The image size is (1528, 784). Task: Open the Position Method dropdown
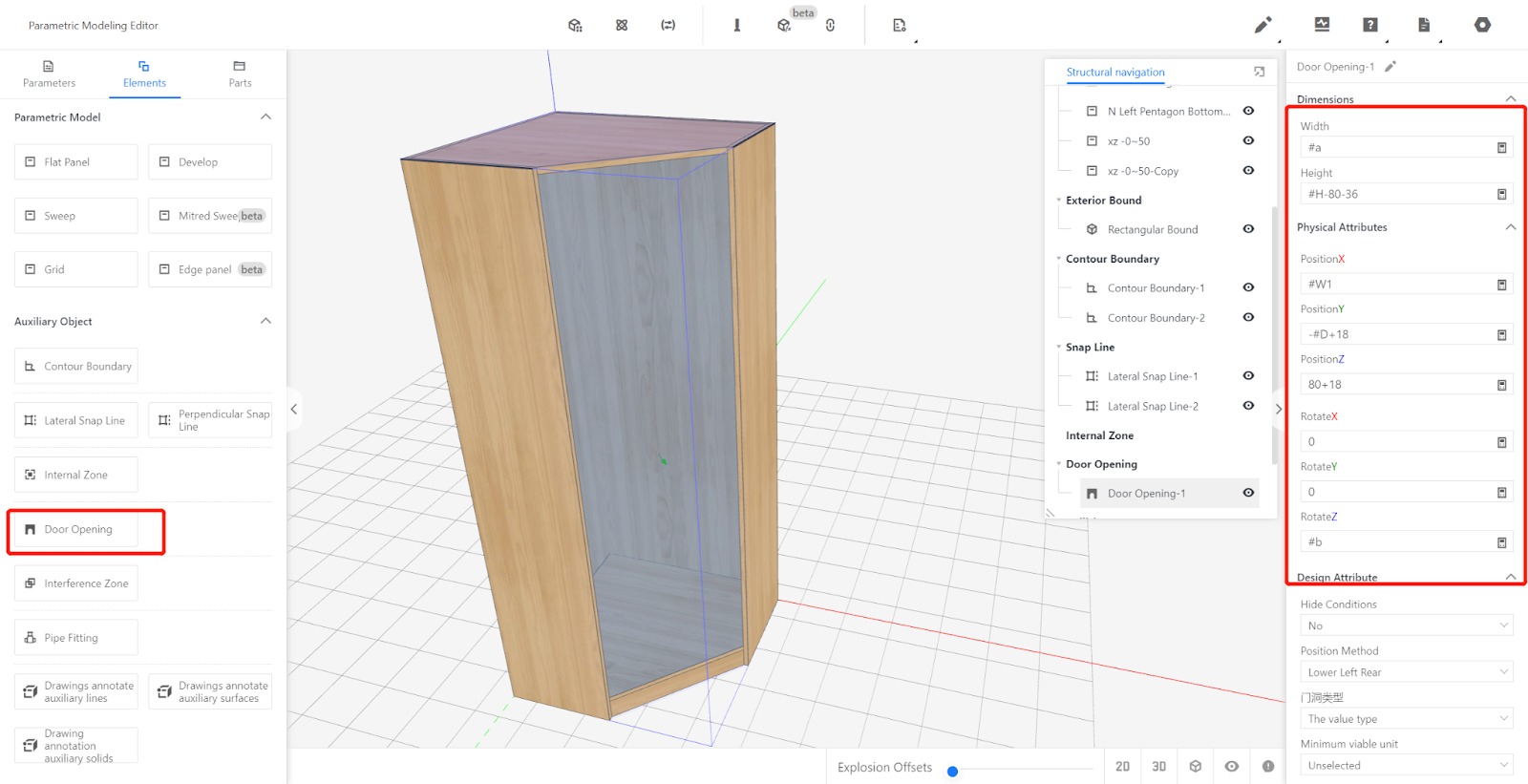tap(1406, 672)
